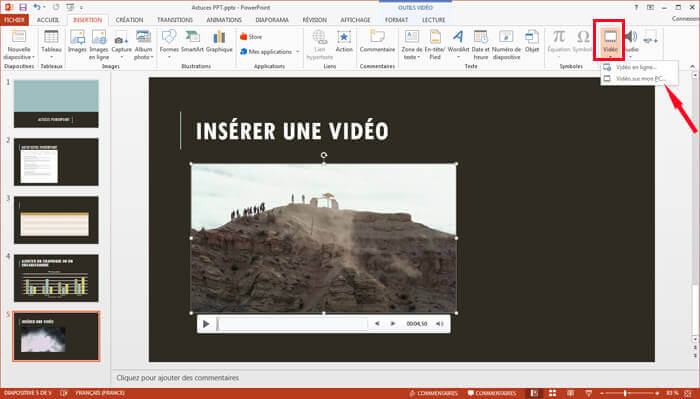Open the FICHIER tab

tap(14, 20)
